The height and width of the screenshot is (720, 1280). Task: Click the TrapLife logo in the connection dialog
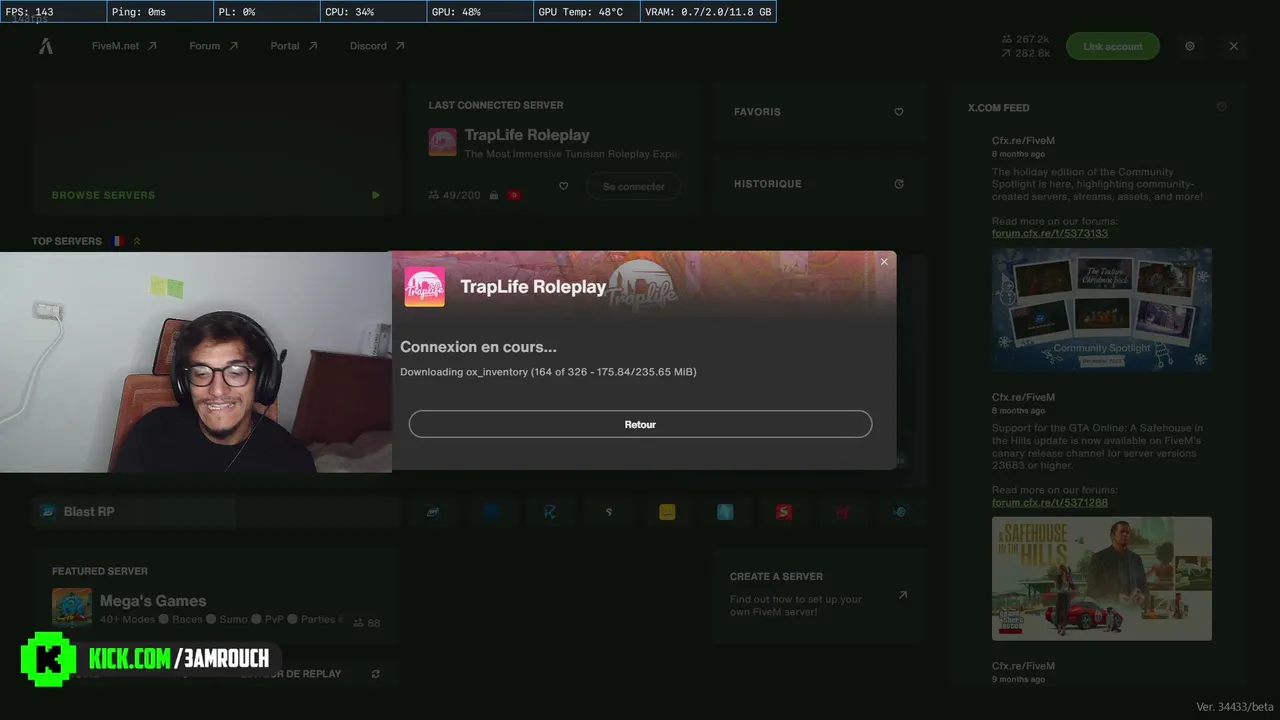pyautogui.click(x=424, y=286)
